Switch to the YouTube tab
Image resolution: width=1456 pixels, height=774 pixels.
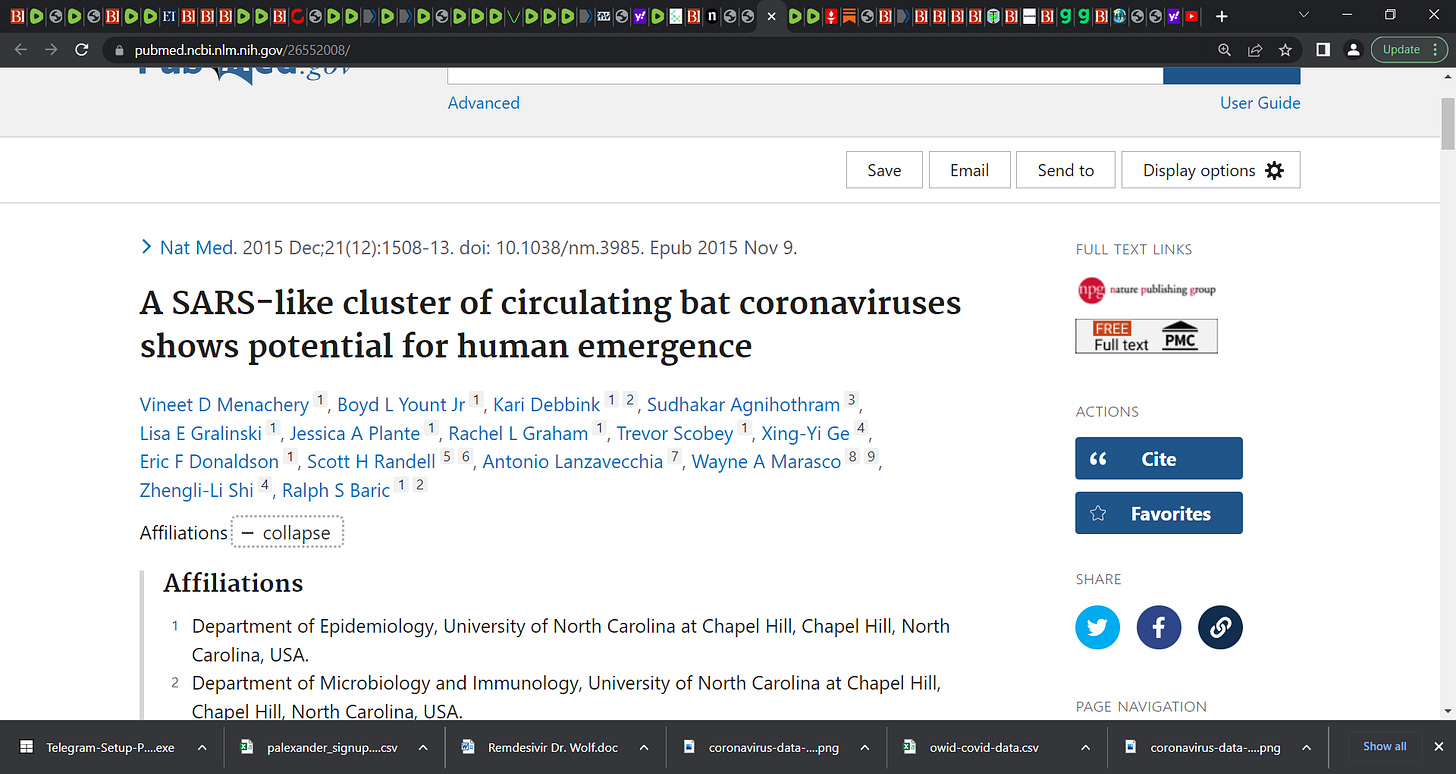(1191, 16)
